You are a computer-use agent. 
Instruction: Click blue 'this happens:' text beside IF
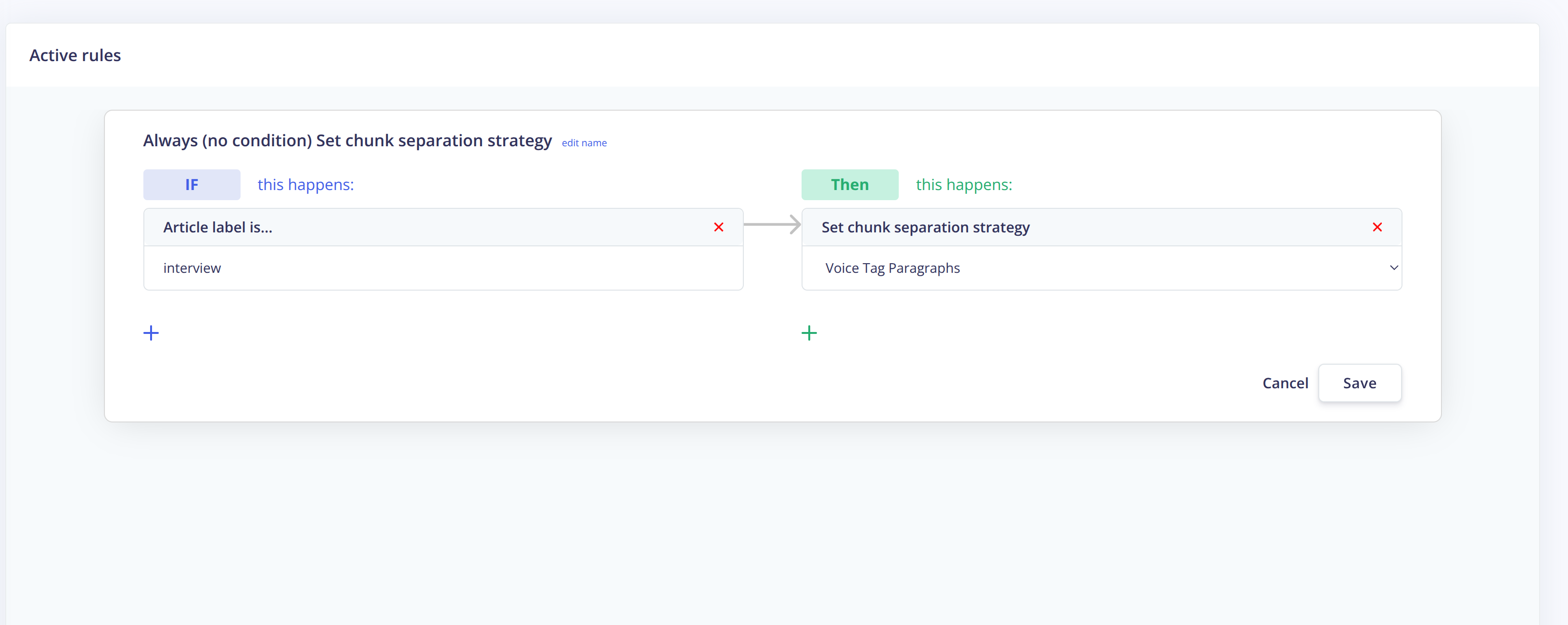pos(306,184)
